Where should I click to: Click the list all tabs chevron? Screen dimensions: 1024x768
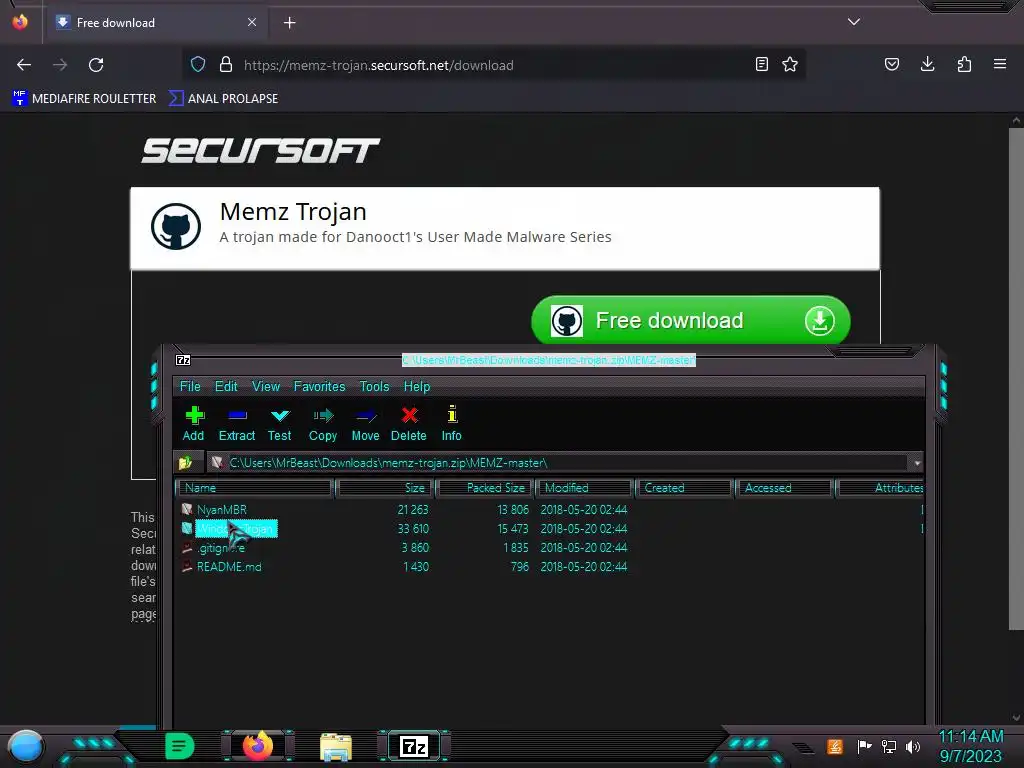[x=854, y=22]
